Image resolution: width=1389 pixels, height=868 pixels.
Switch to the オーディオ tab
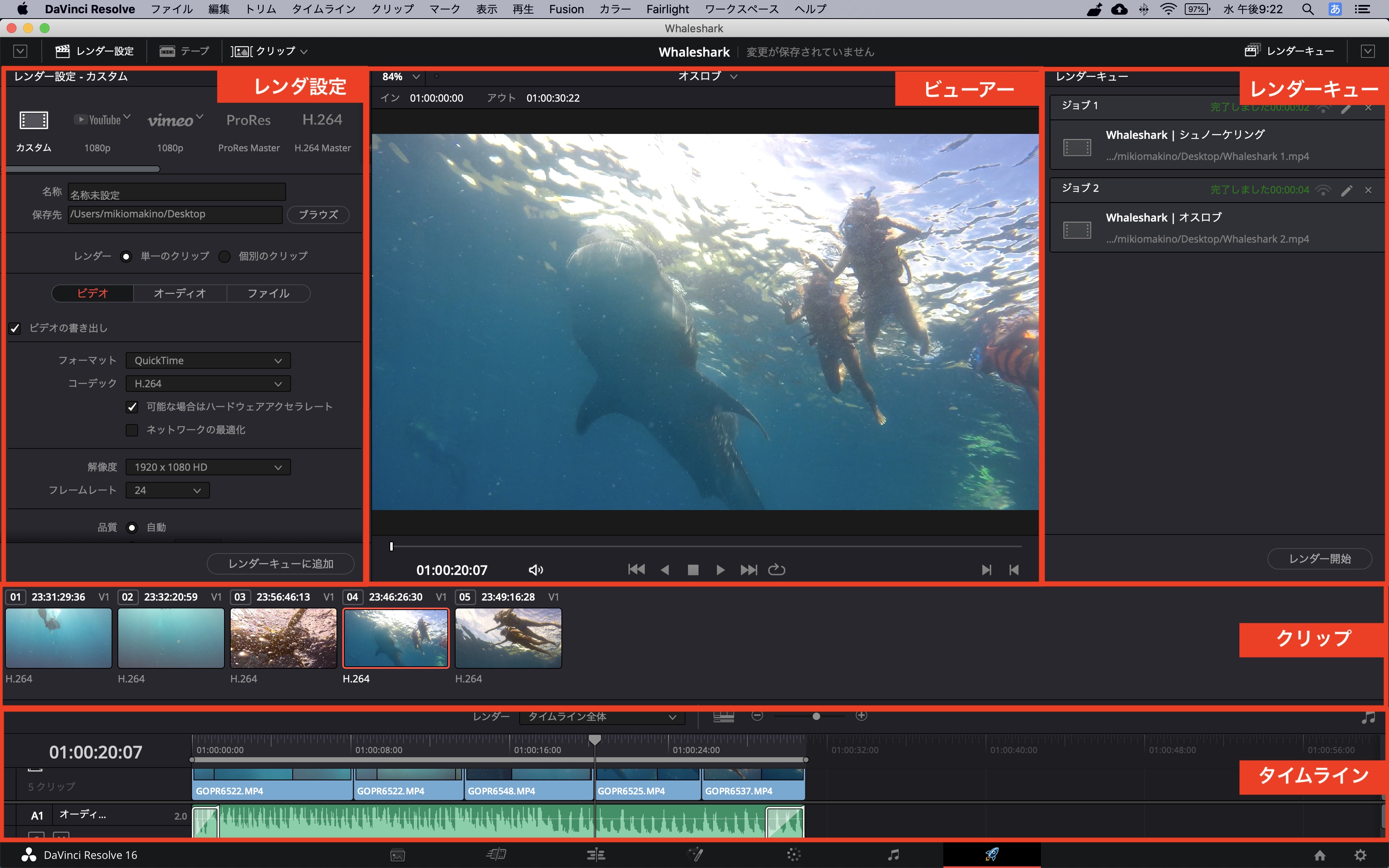180,293
